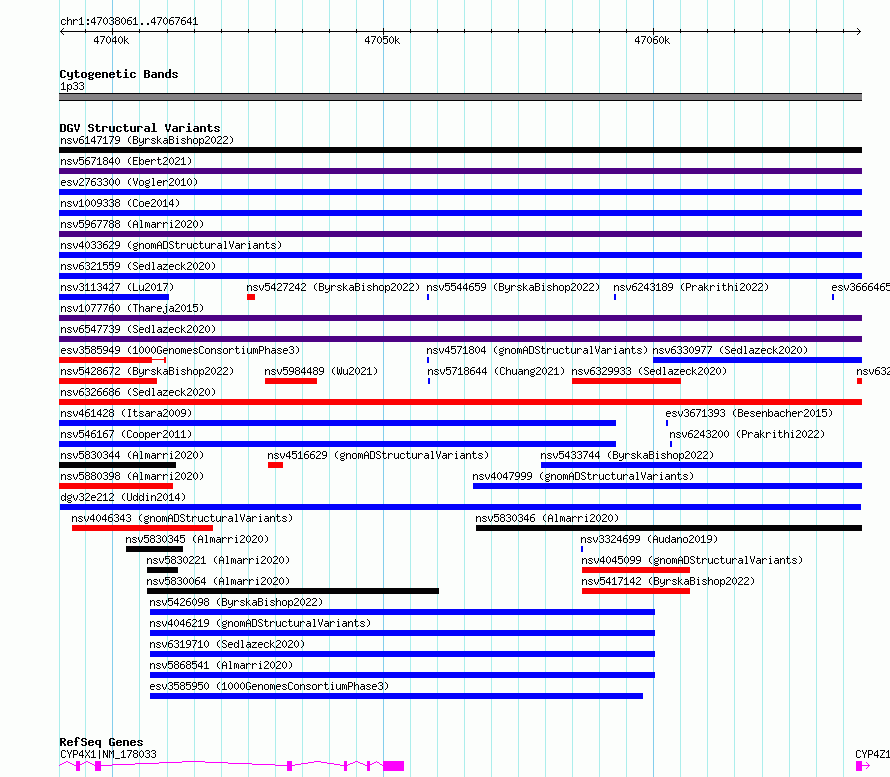Open nsv6243189 (Prakrithi2022) variant label
The image size is (890, 777).
click(691, 287)
